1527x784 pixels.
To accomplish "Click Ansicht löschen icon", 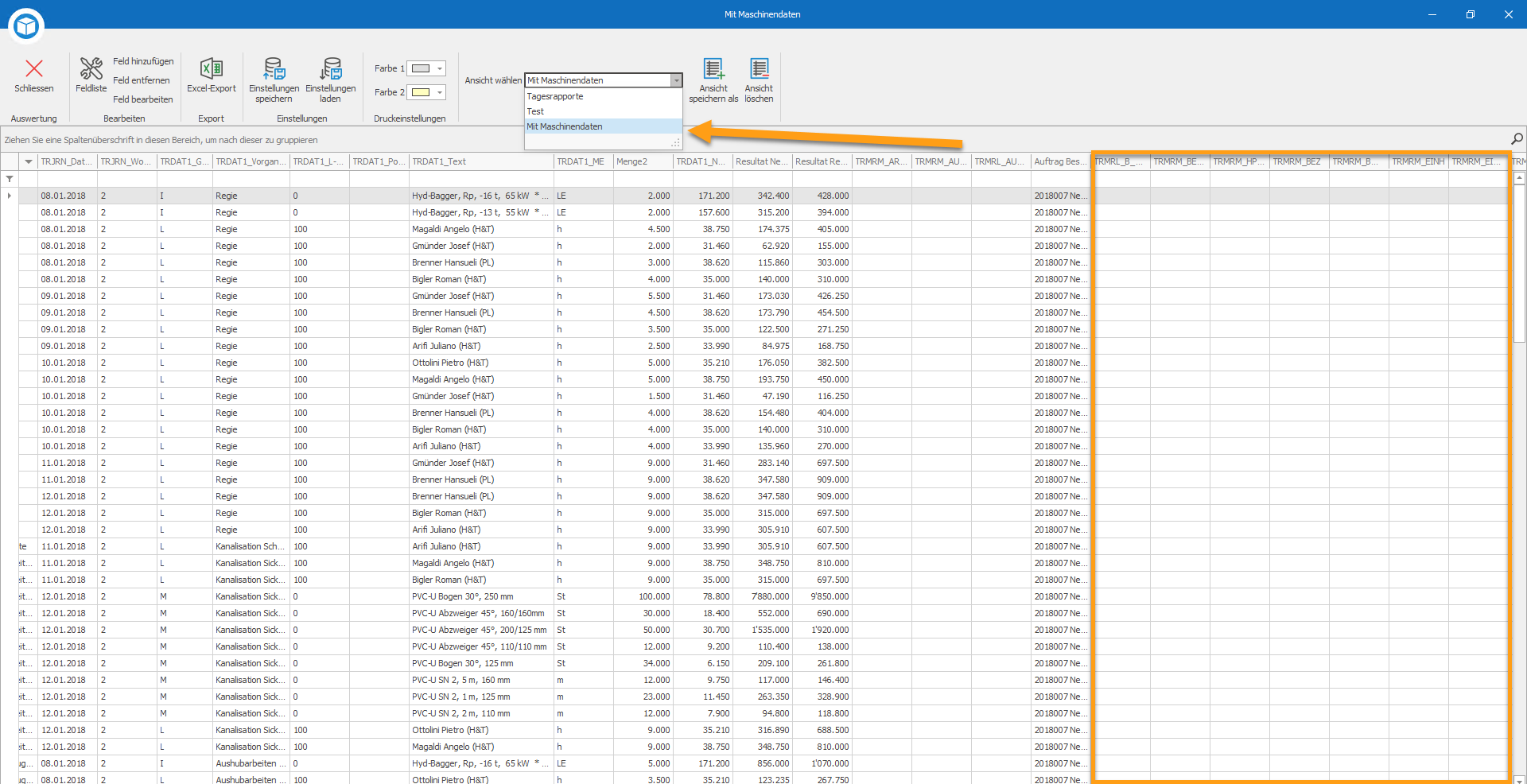I will [x=760, y=68].
